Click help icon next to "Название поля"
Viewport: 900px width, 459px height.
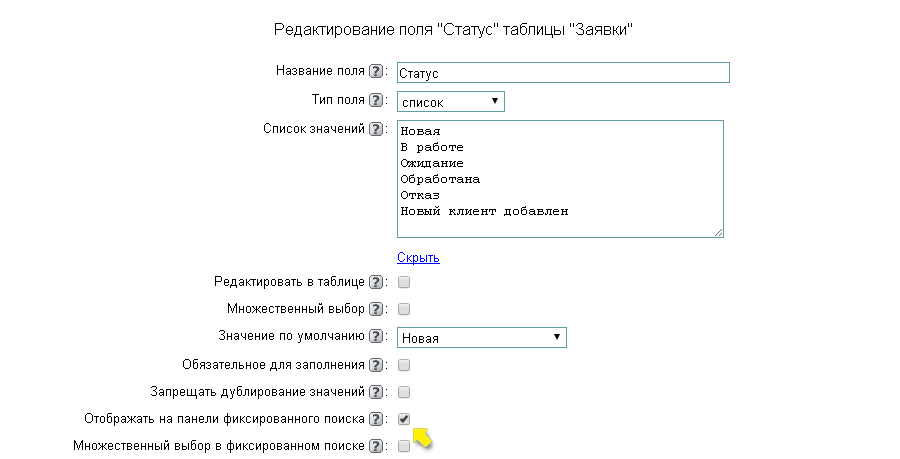pyautogui.click(x=376, y=72)
